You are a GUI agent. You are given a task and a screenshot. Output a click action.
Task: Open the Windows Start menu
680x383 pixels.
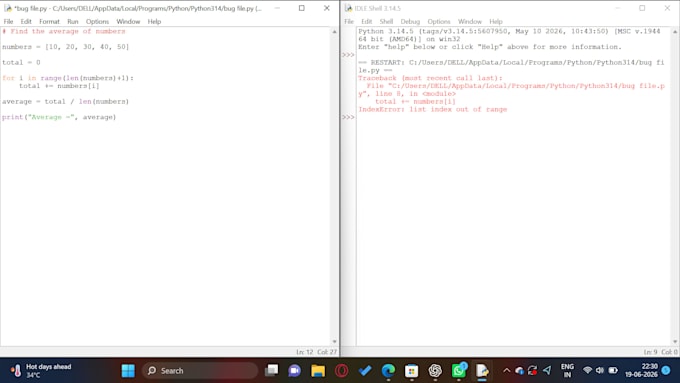point(128,371)
